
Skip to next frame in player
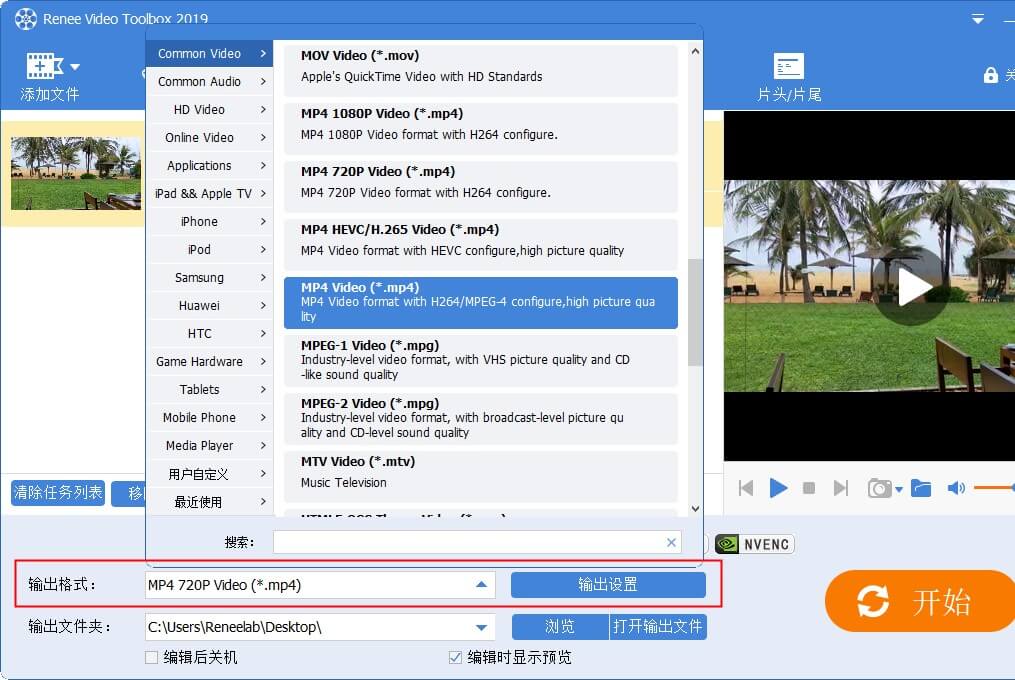(x=840, y=488)
